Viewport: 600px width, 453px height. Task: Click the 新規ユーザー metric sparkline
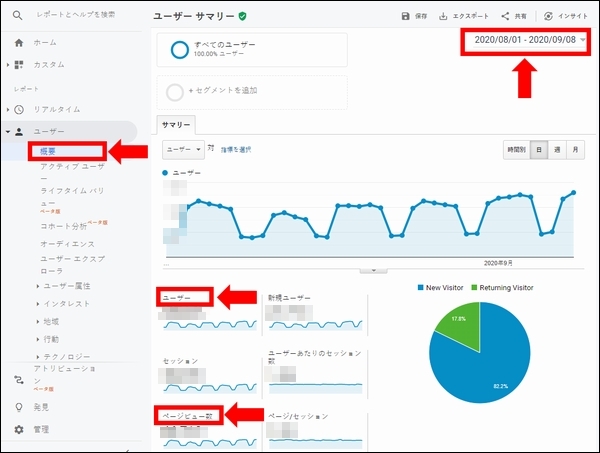pos(315,325)
